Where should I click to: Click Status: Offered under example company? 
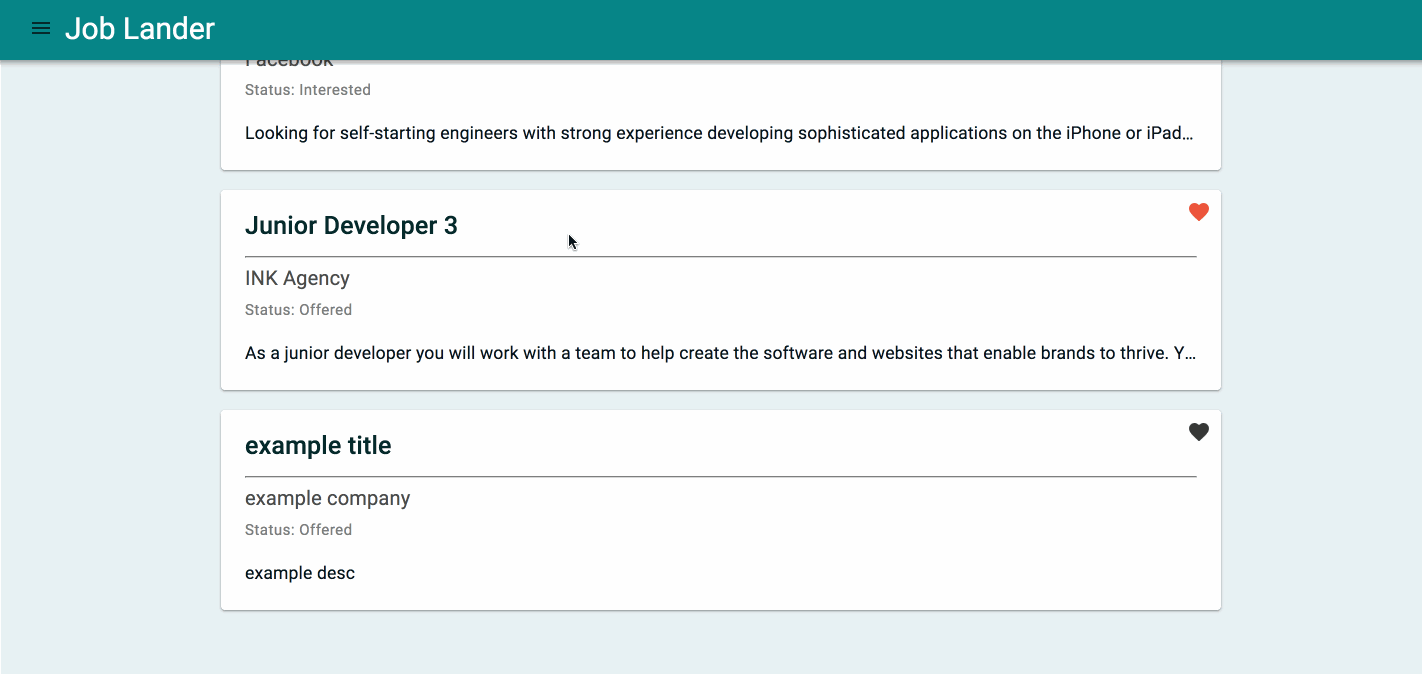coord(298,530)
